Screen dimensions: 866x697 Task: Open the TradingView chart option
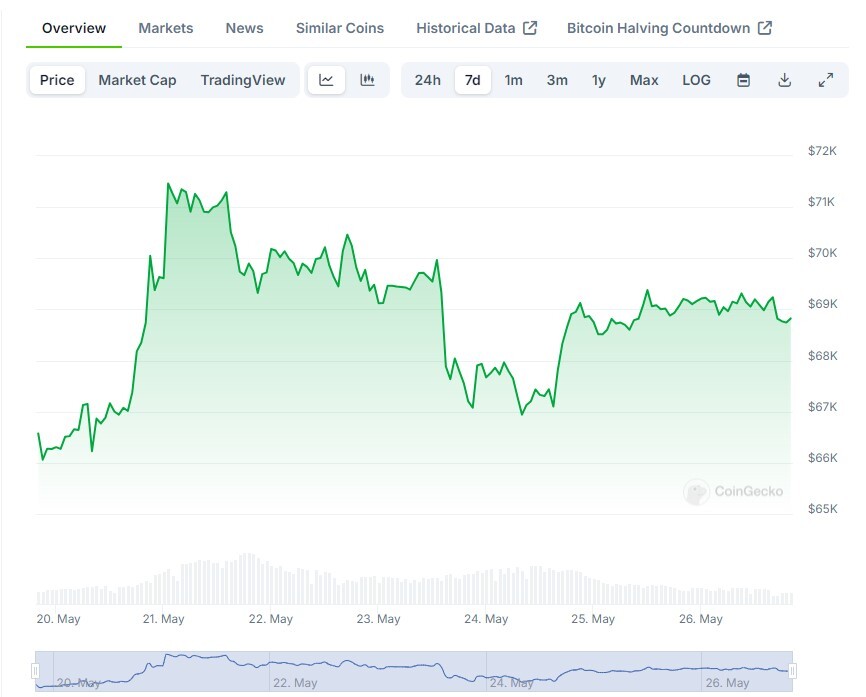tap(242, 80)
